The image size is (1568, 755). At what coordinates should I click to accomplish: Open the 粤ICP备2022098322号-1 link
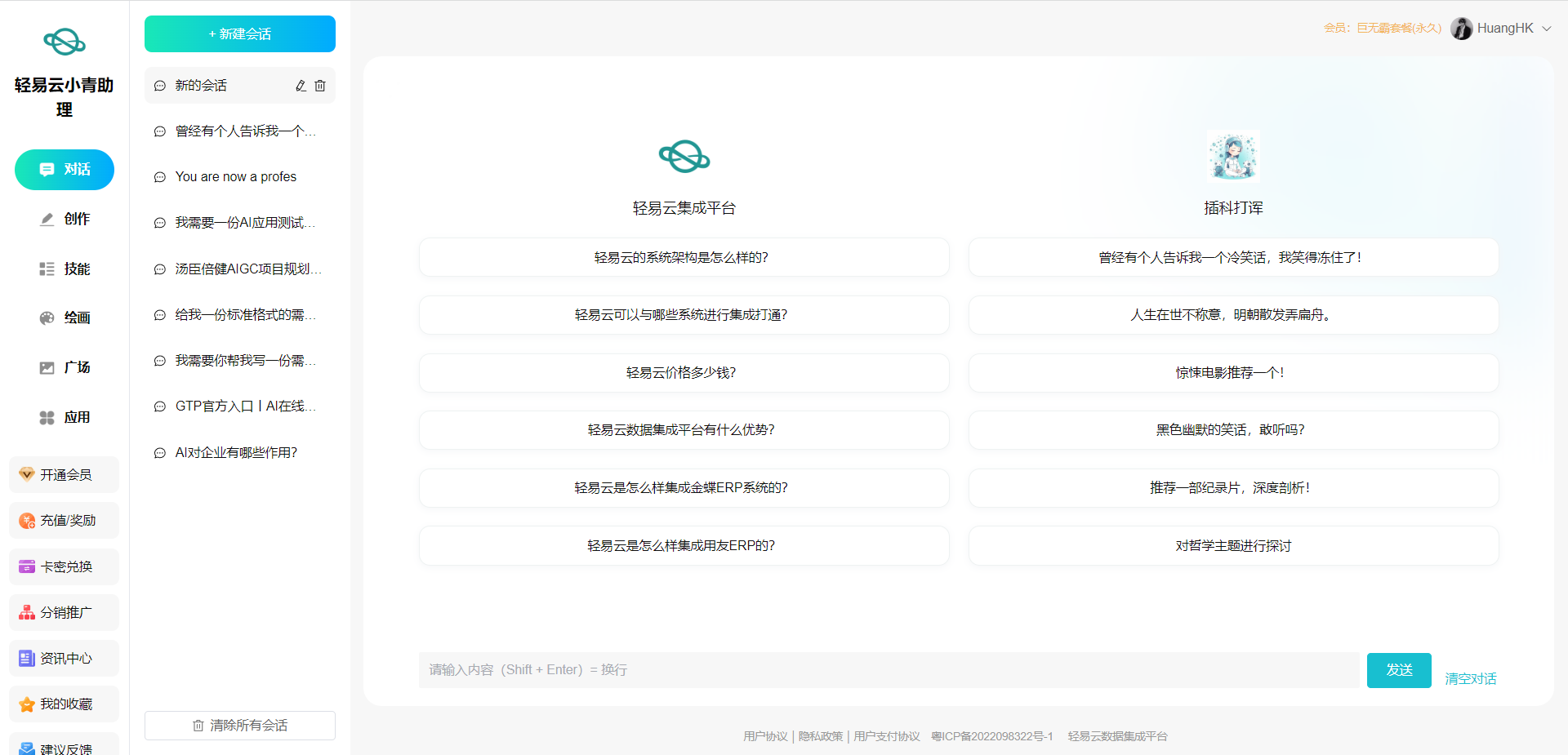tap(992, 736)
